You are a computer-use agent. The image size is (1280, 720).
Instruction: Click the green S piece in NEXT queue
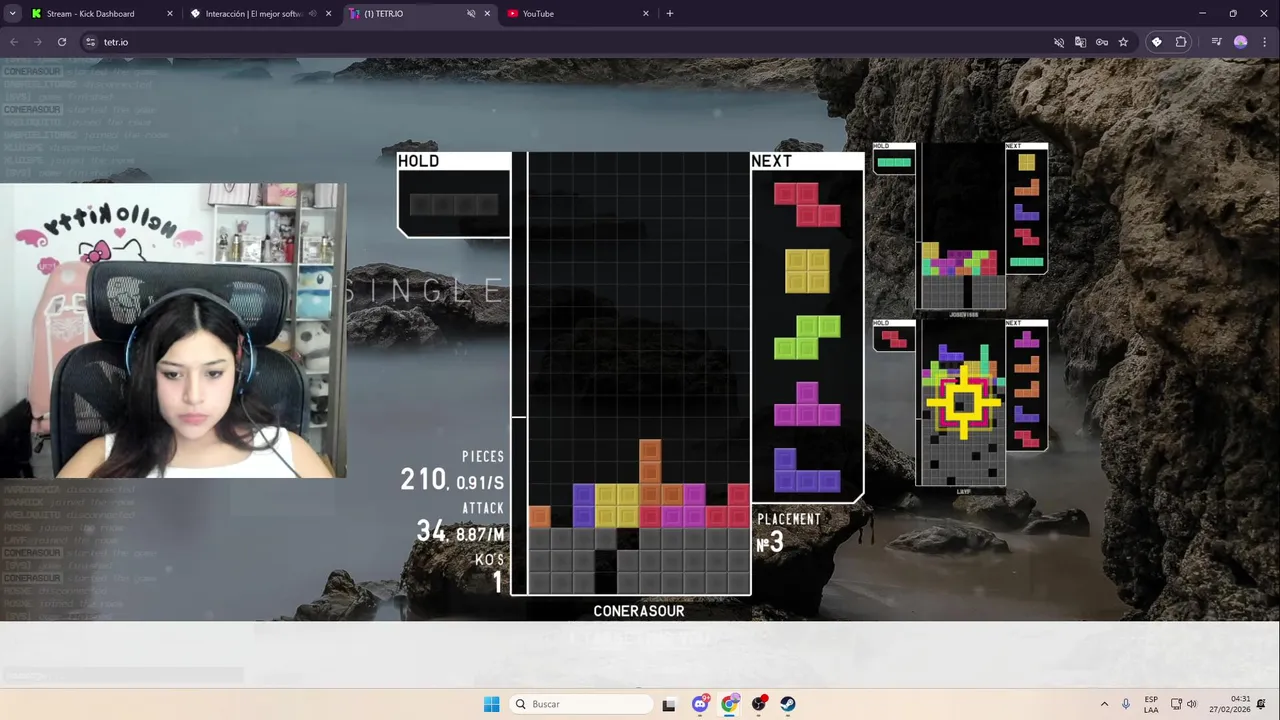click(807, 337)
